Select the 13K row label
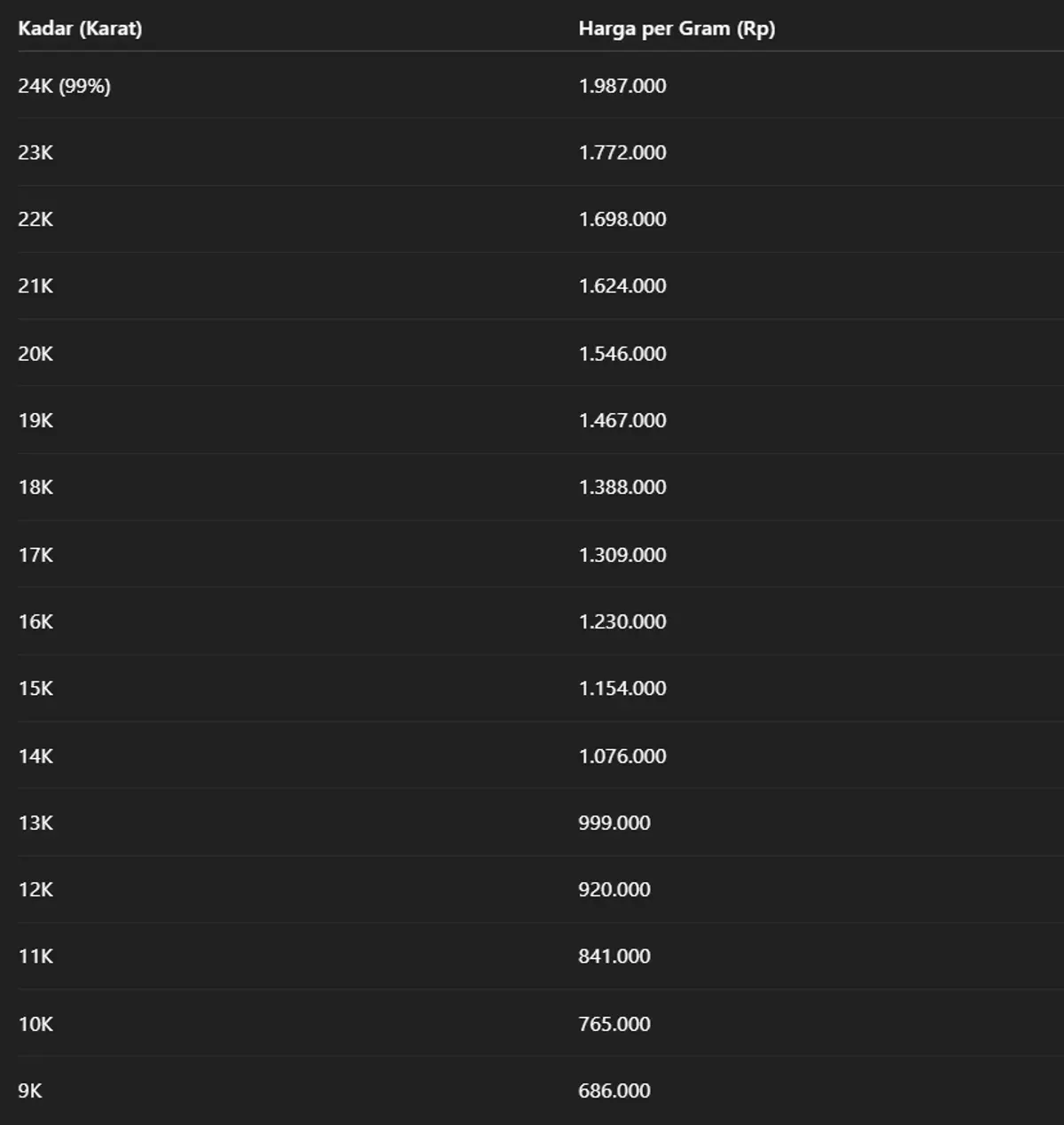Viewport: 1064px width, 1125px height. pyautogui.click(x=35, y=823)
